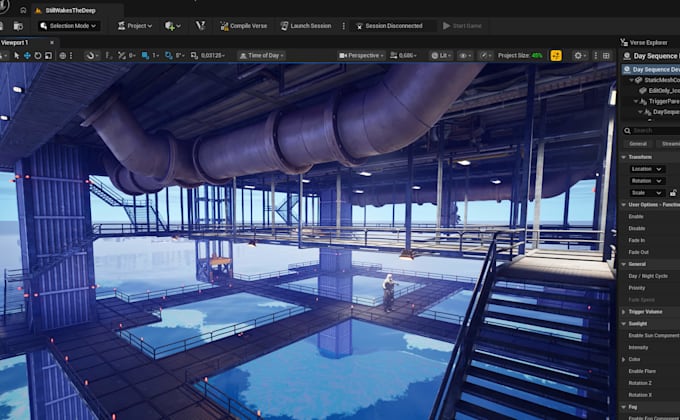This screenshot has height=420, width=680.
Task: Open the Verse Explorer tab
Action: click(649, 43)
